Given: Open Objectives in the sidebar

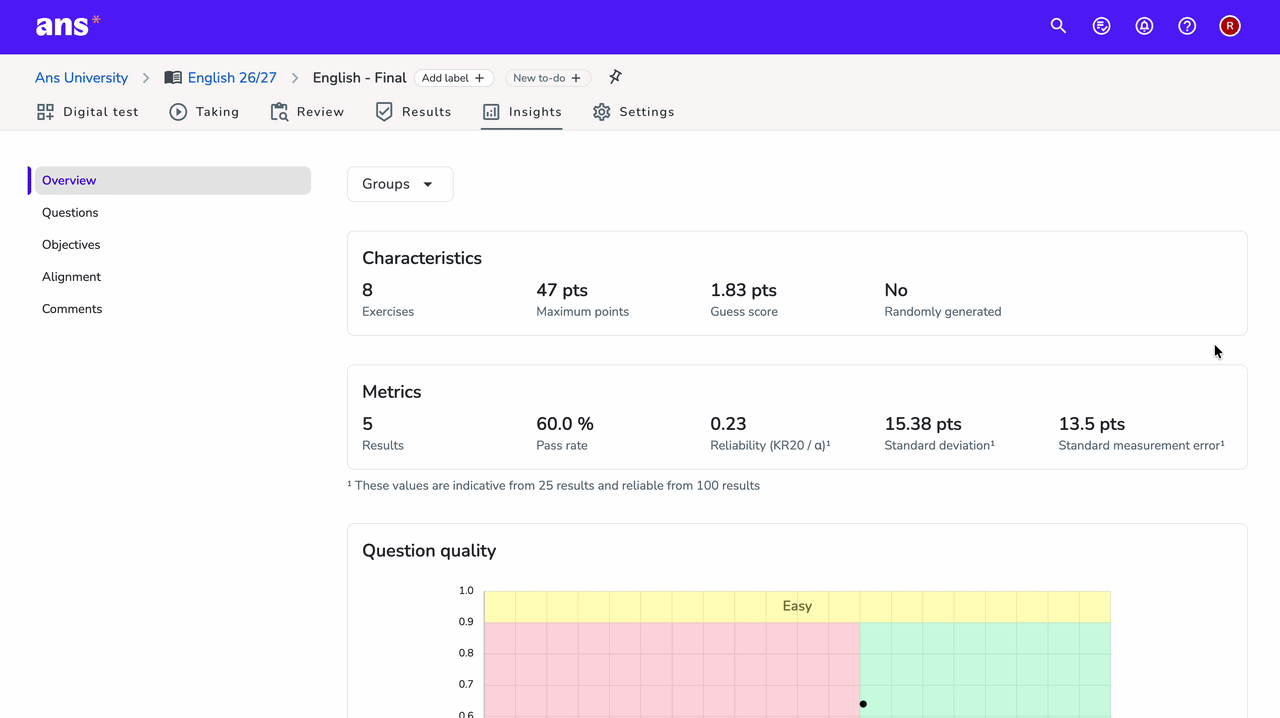Looking at the screenshot, I should coord(71,245).
